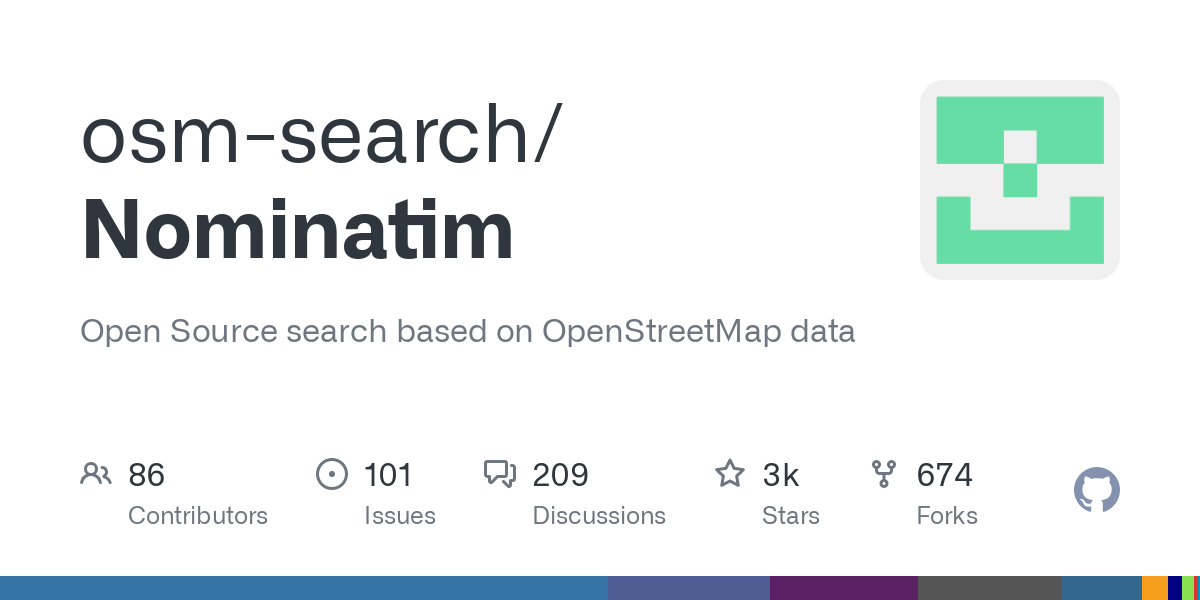Click the contributors people icon

point(96,474)
